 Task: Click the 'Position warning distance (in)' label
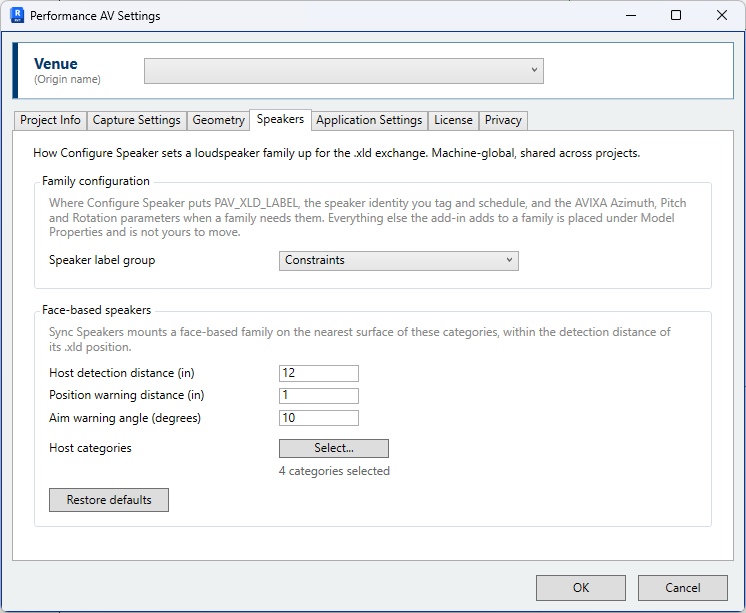pos(127,395)
